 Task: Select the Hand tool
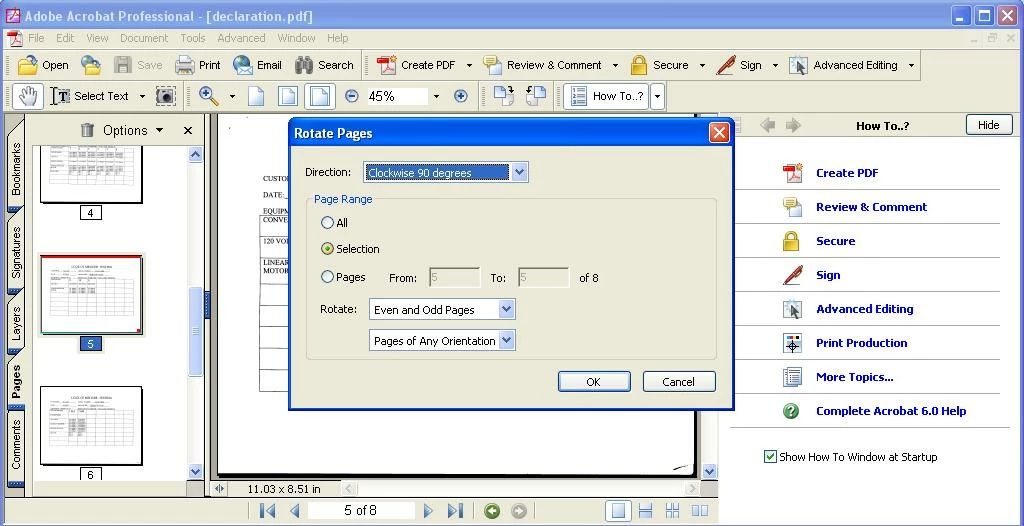point(28,96)
